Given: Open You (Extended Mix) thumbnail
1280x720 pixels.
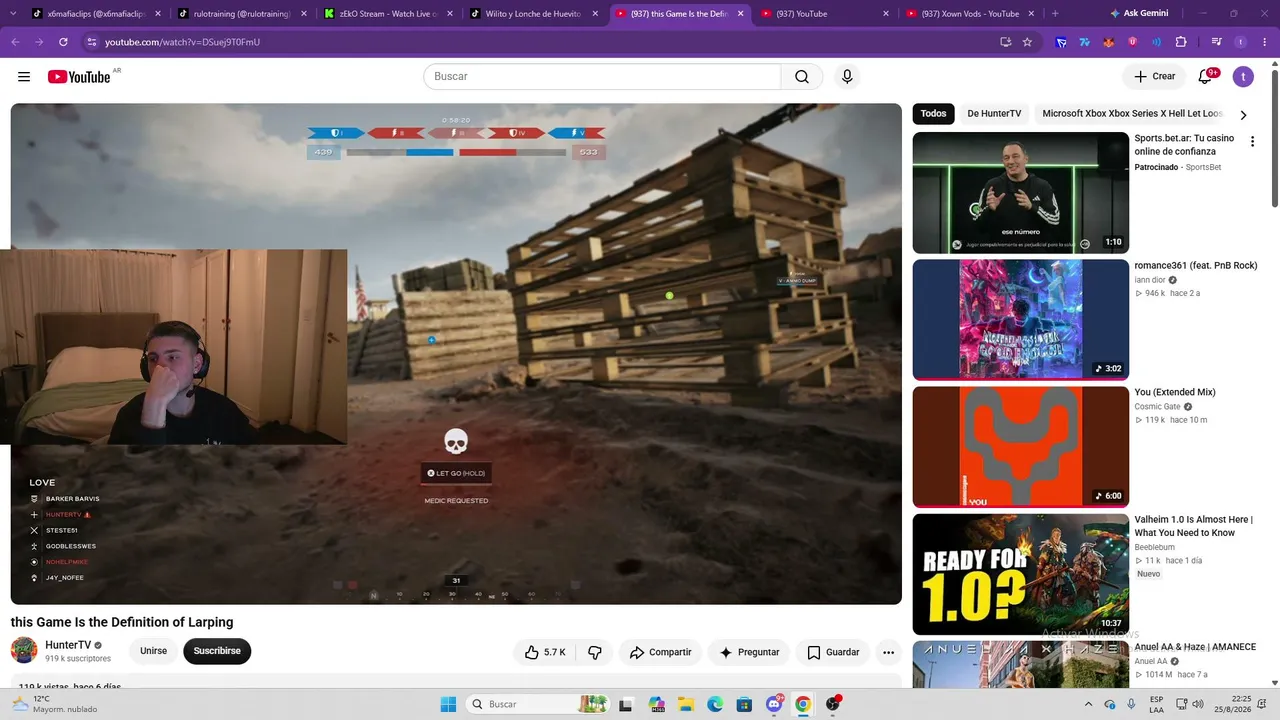Looking at the screenshot, I should click(1021, 447).
